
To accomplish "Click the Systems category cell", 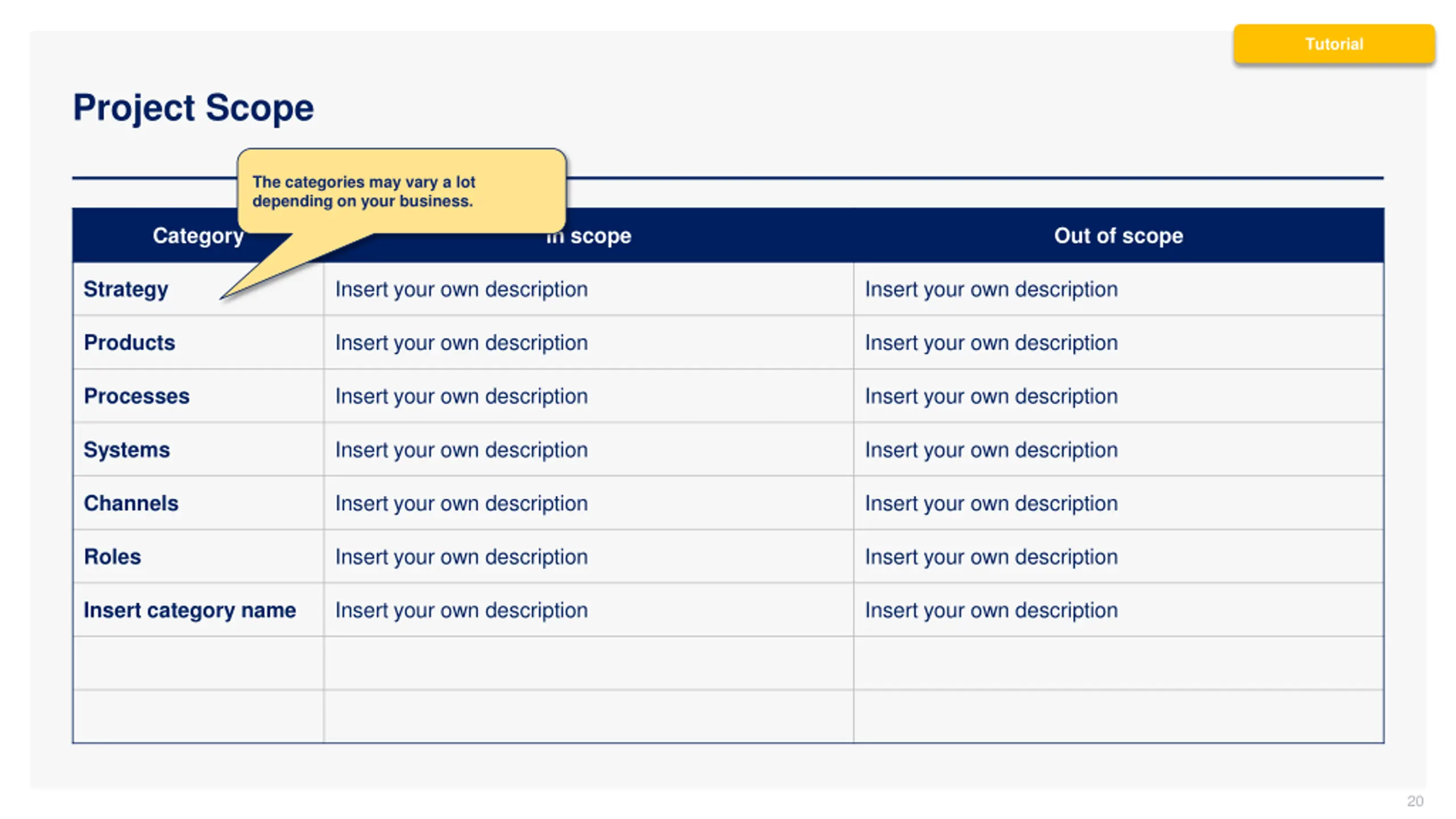I will pyautogui.click(x=198, y=449).
